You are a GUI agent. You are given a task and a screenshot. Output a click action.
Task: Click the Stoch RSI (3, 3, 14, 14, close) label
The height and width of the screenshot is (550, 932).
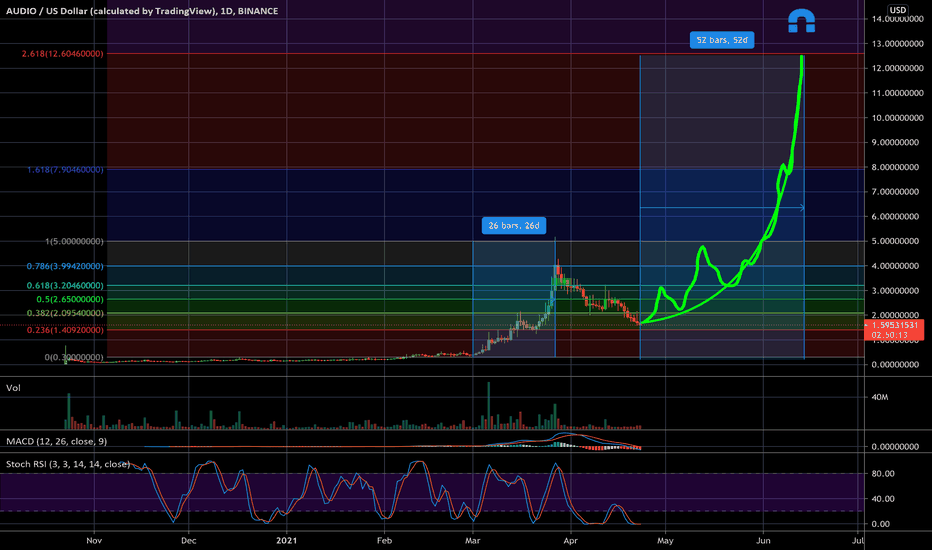(68, 464)
